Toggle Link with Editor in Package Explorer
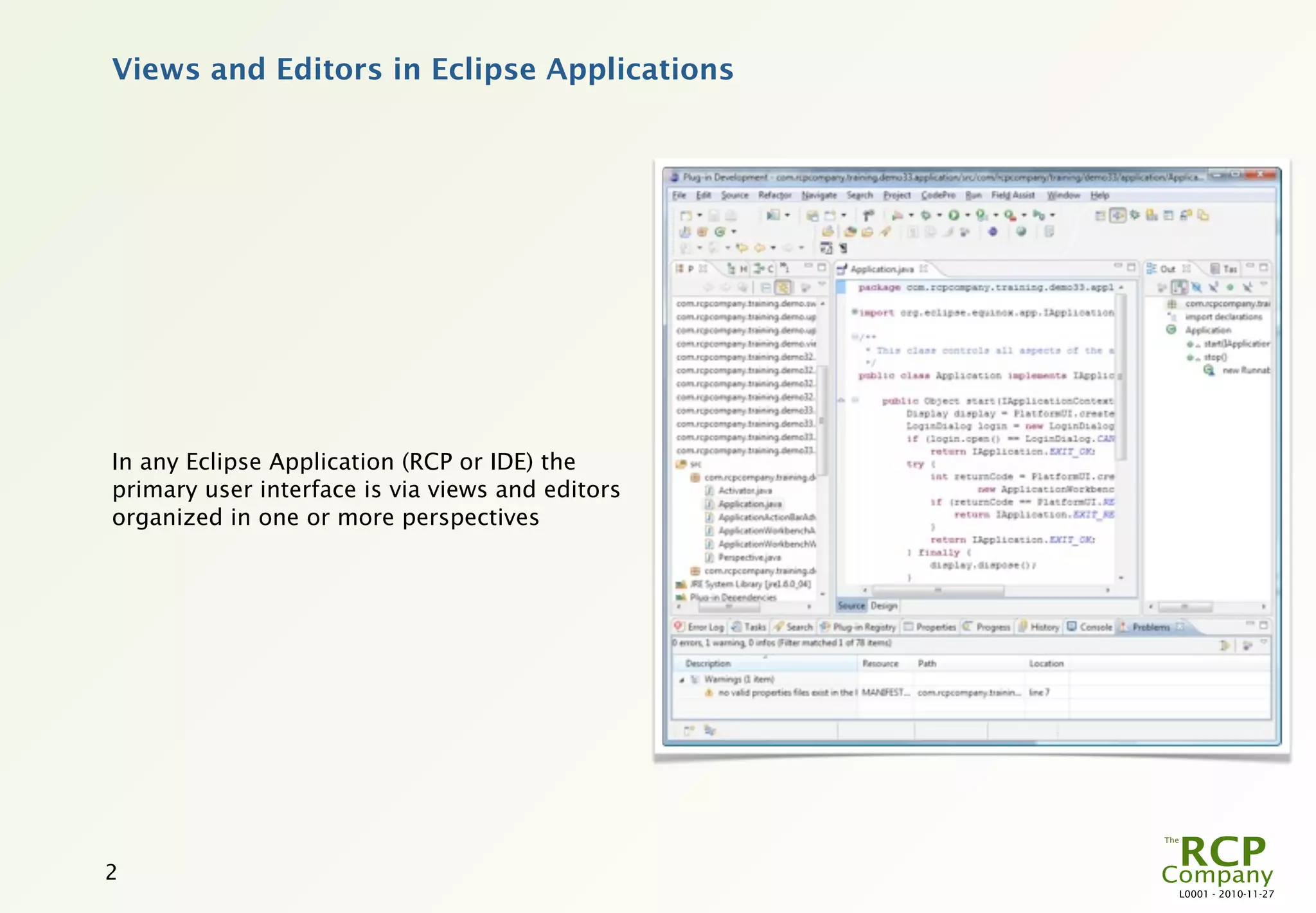This screenshot has height=913, width=1316. pos(783,287)
